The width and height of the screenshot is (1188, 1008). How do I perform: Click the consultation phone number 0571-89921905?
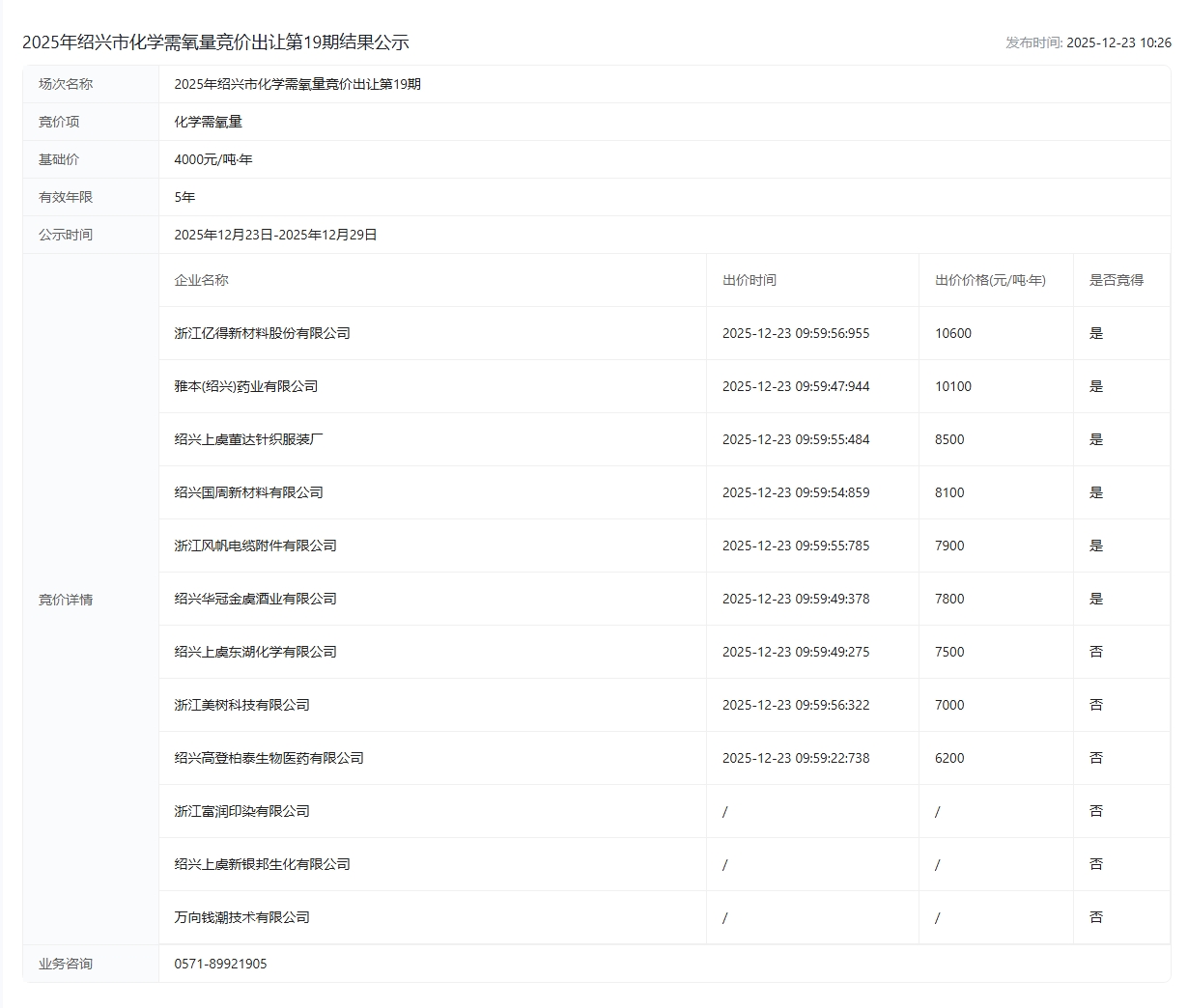click(x=220, y=964)
